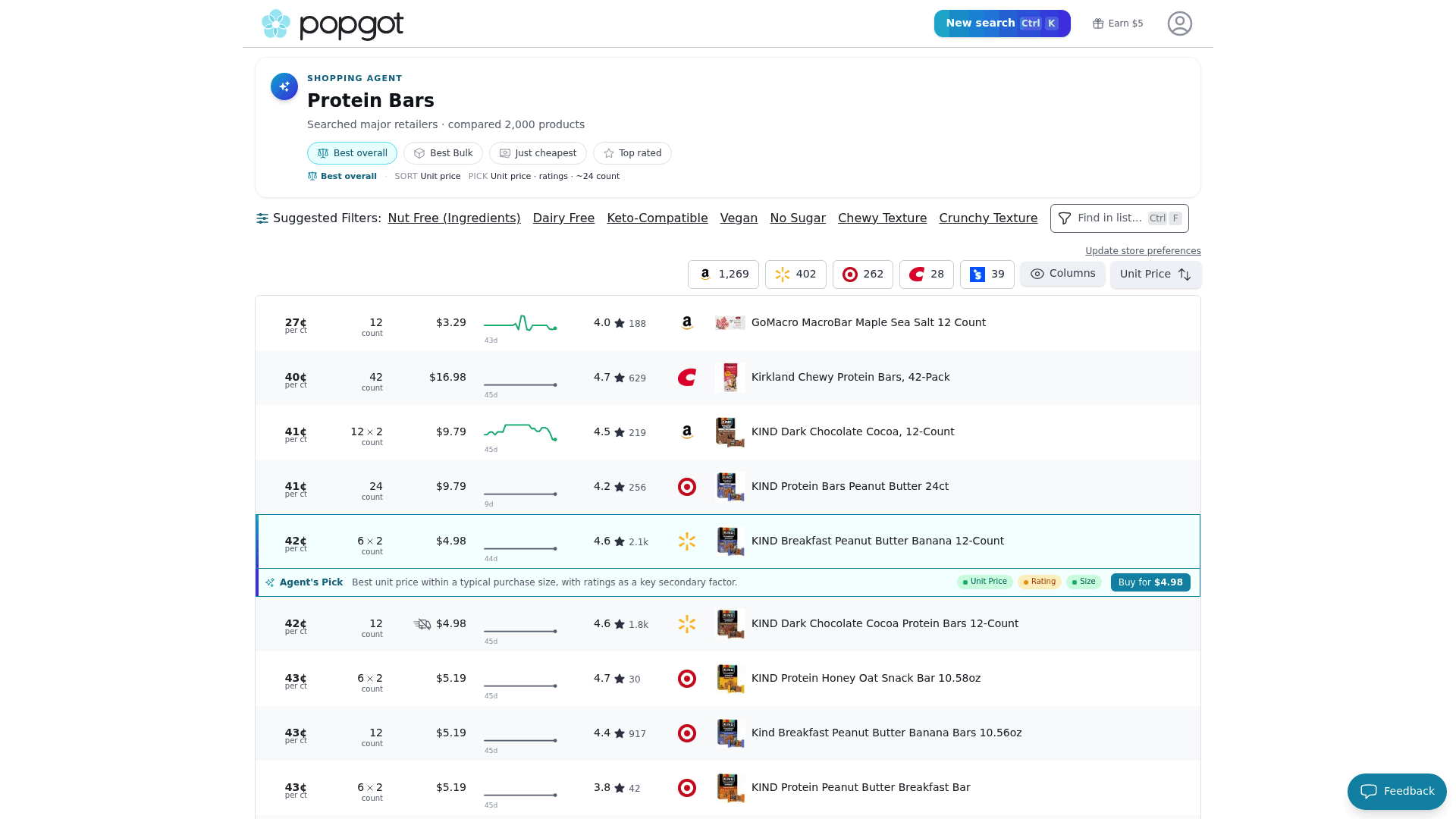Image resolution: width=1456 pixels, height=819 pixels.
Task: Click the Unit Price tag in Agent's Pick
Action: pos(984,582)
